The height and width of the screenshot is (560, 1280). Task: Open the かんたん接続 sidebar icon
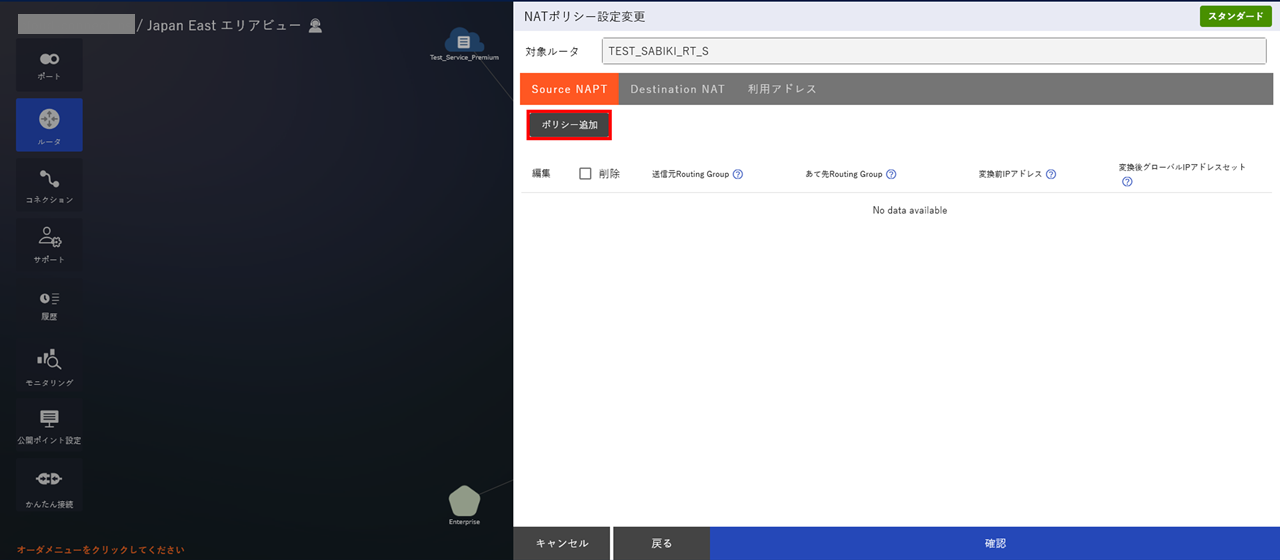click(x=49, y=486)
